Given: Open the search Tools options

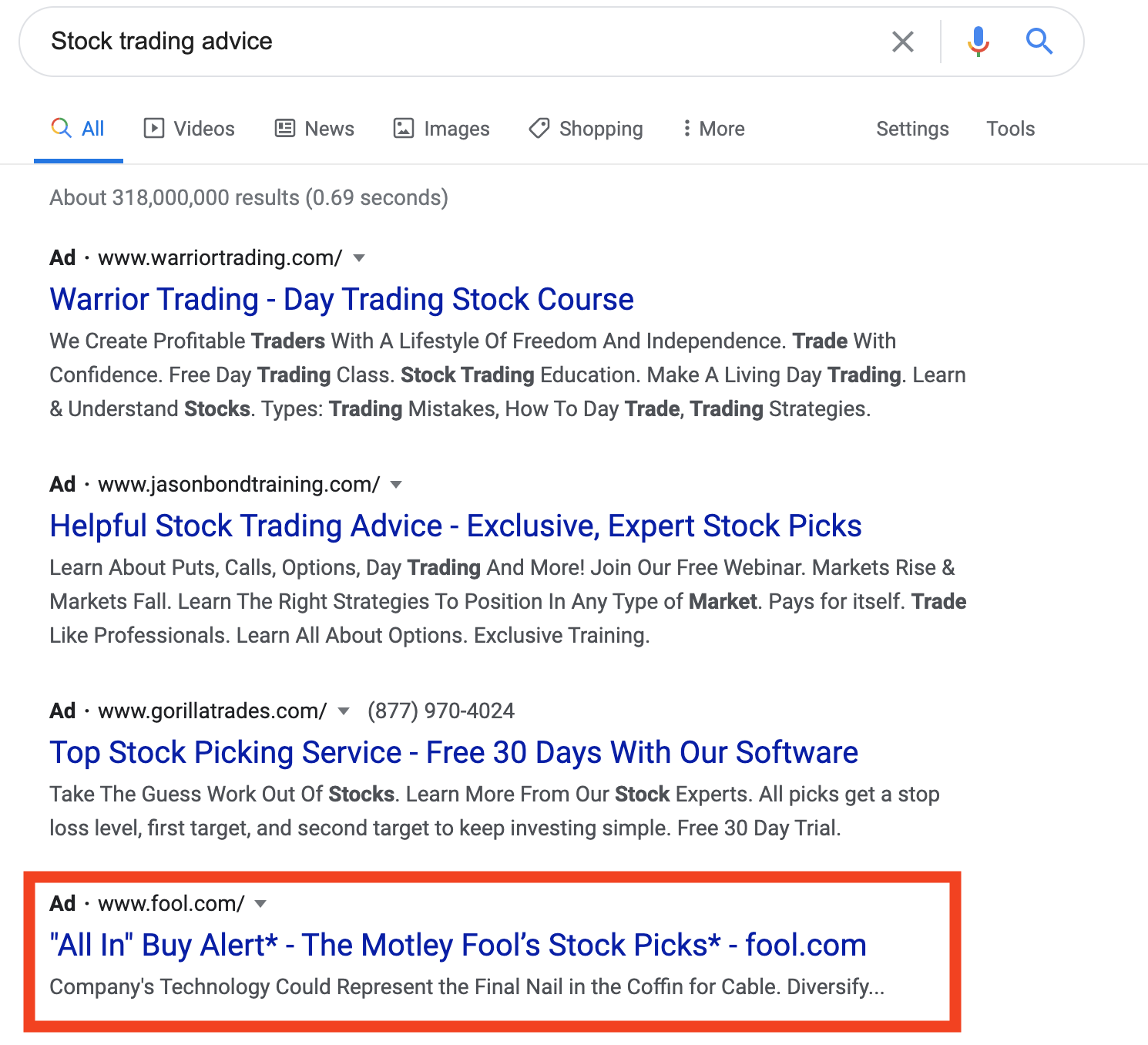Looking at the screenshot, I should click(1010, 129).
